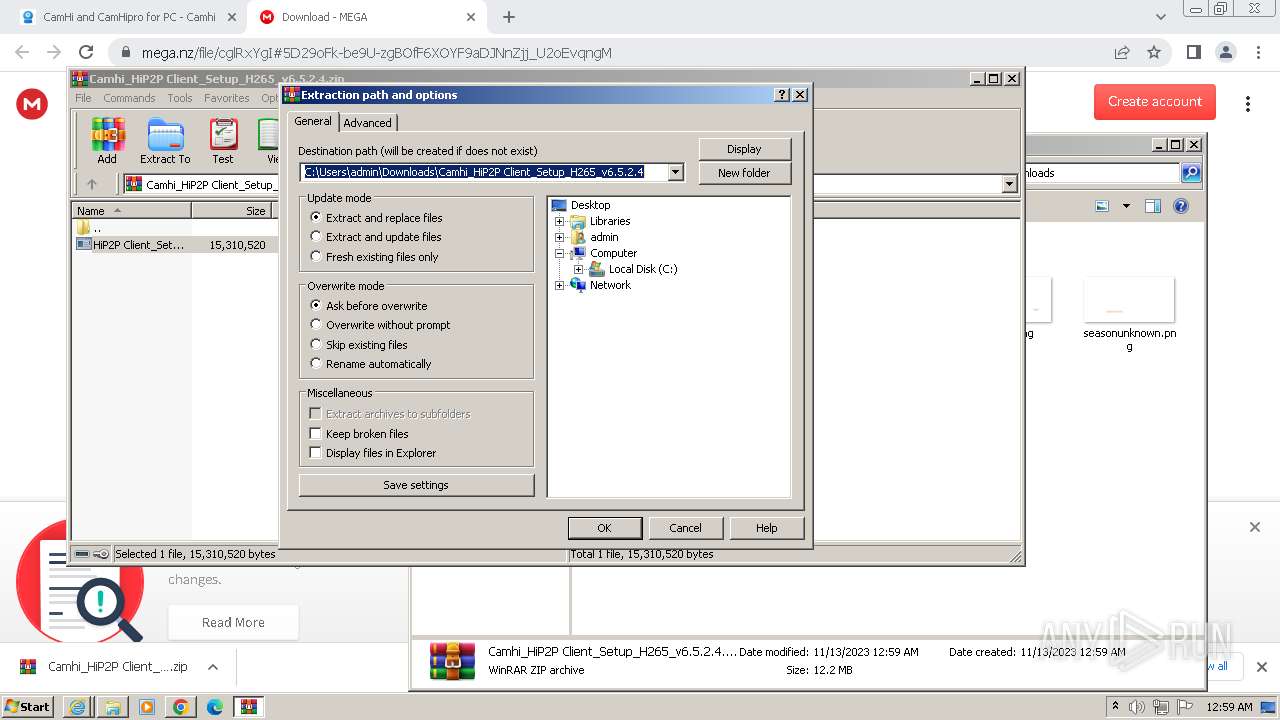Open MEGA three-dot options menu

(1248, 103)
